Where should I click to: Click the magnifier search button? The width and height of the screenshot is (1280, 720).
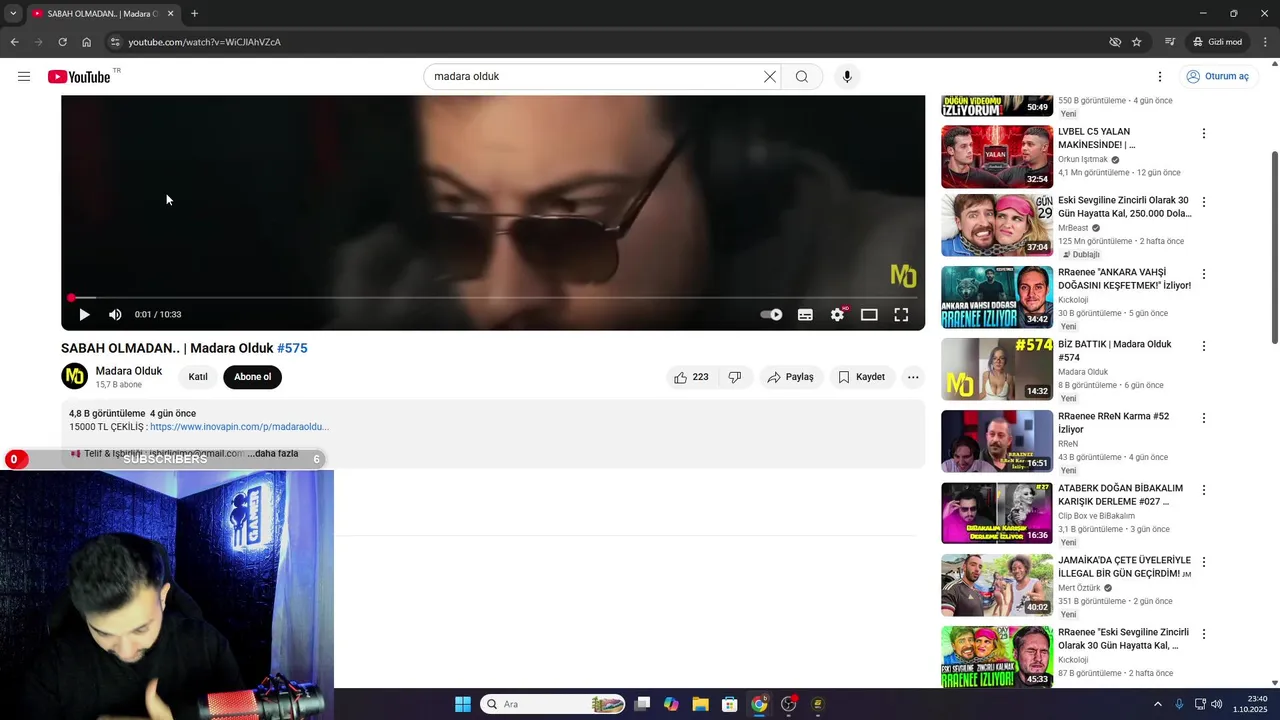pyautogui.click(x=802, y=77)
